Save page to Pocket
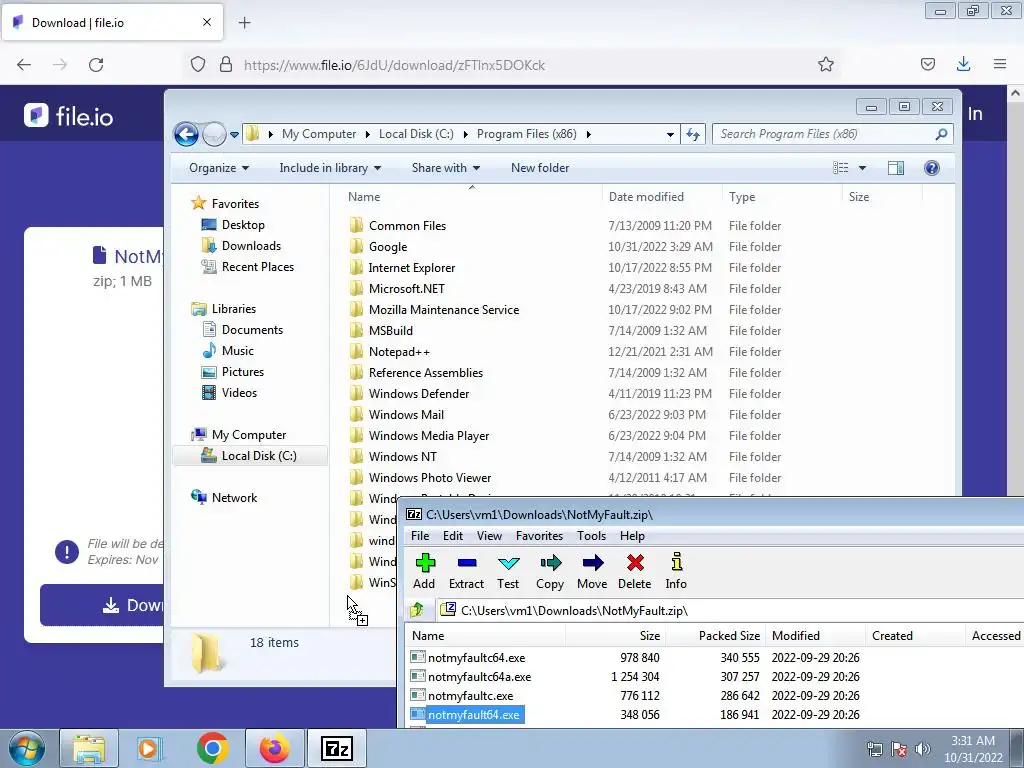Viewport: 1024px width, 768px height. pos(928,64)
